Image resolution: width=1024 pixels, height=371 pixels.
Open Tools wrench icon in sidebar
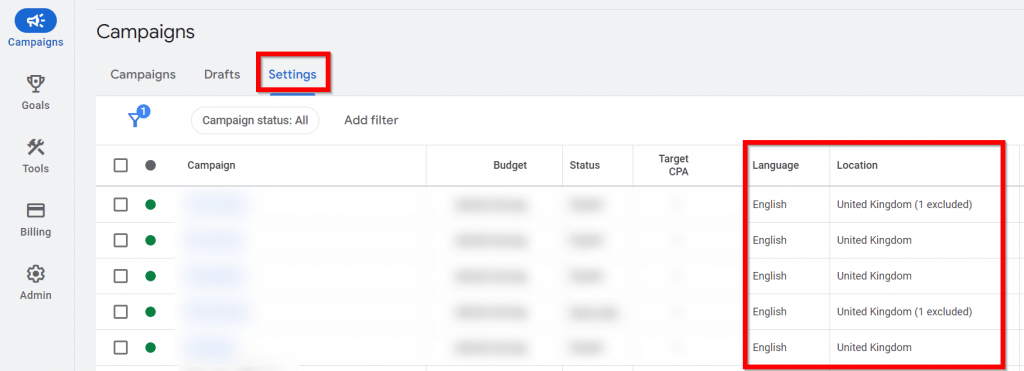tap(35, 146)
